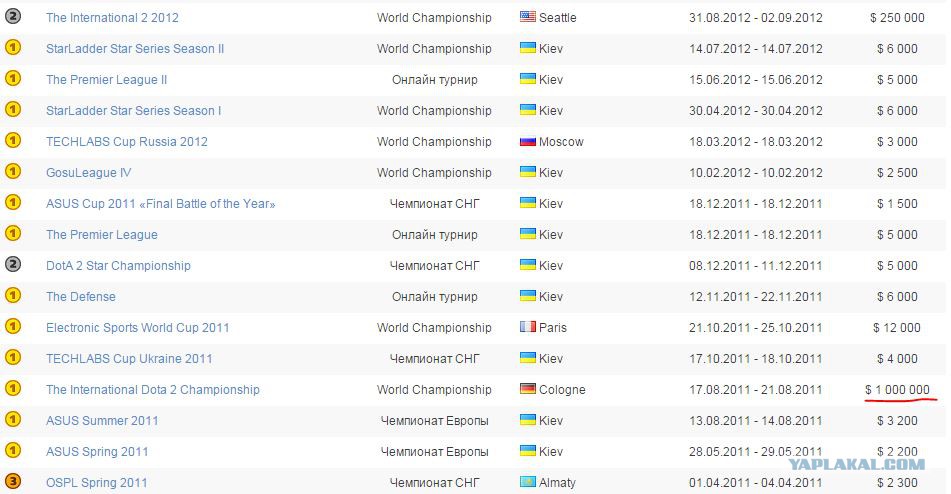Open The International 2 2012 tournament link
Viewport: 951px width, 494px height.
112,18
